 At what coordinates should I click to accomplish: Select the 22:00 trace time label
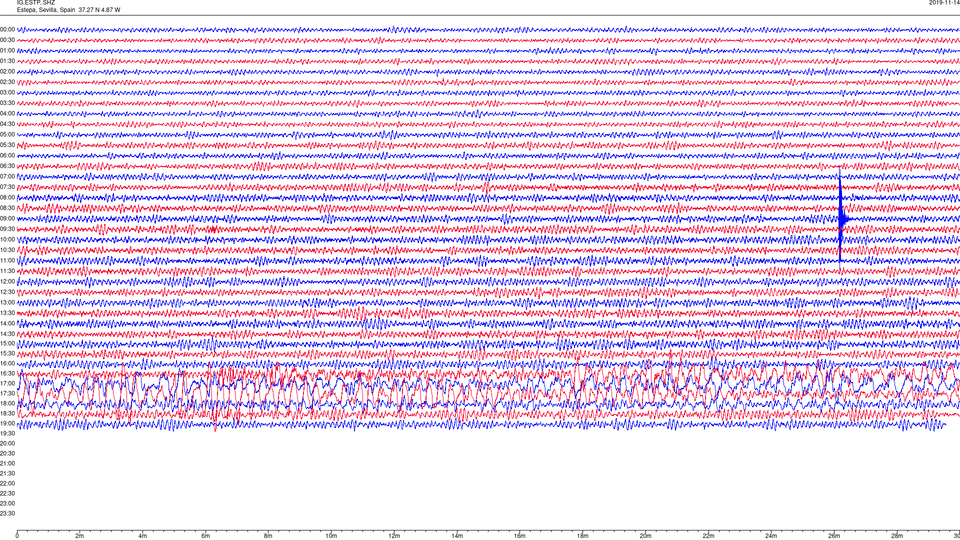tap(7, 484)
